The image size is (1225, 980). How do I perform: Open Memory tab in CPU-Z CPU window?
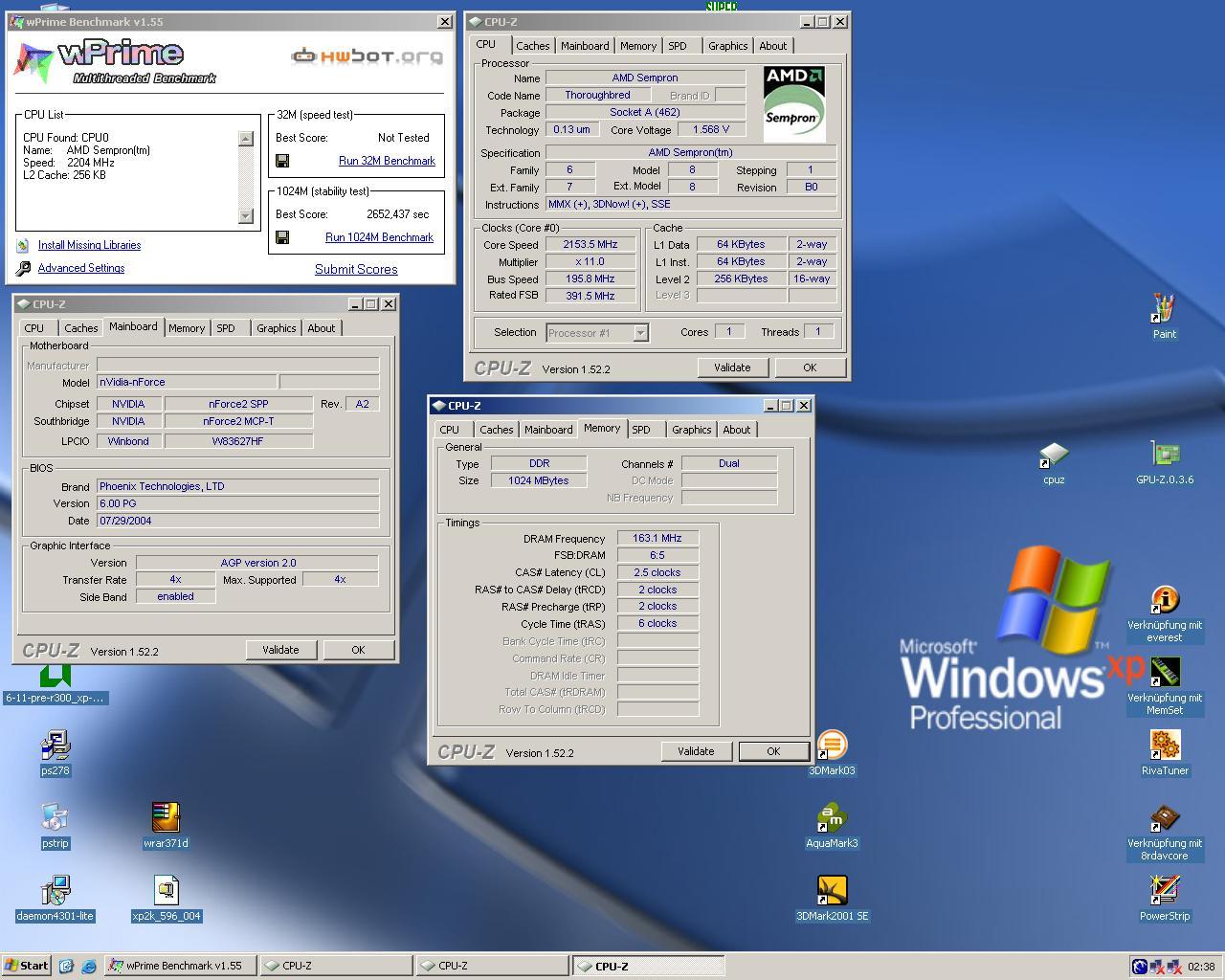tap(637, 46)
